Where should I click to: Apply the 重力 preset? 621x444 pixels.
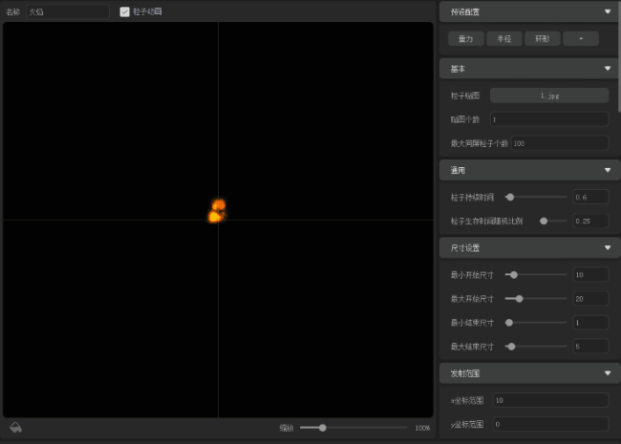click(465, 39)
